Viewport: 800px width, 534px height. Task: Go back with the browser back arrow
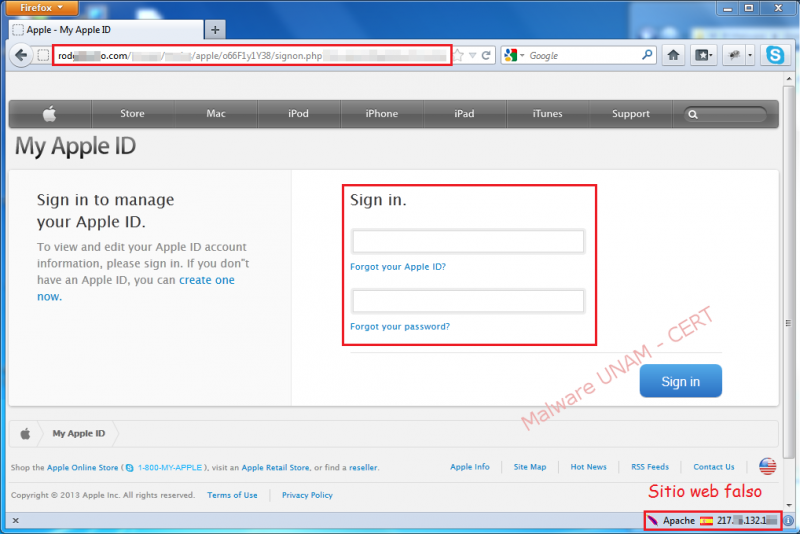[21, 55]
